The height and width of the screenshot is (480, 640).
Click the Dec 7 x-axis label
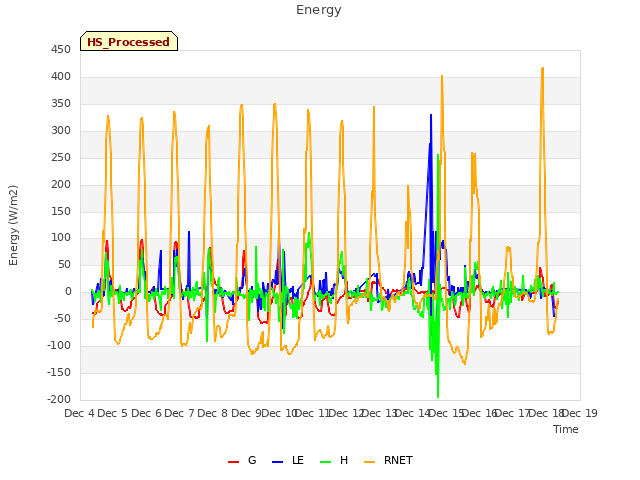coord(179,413)
